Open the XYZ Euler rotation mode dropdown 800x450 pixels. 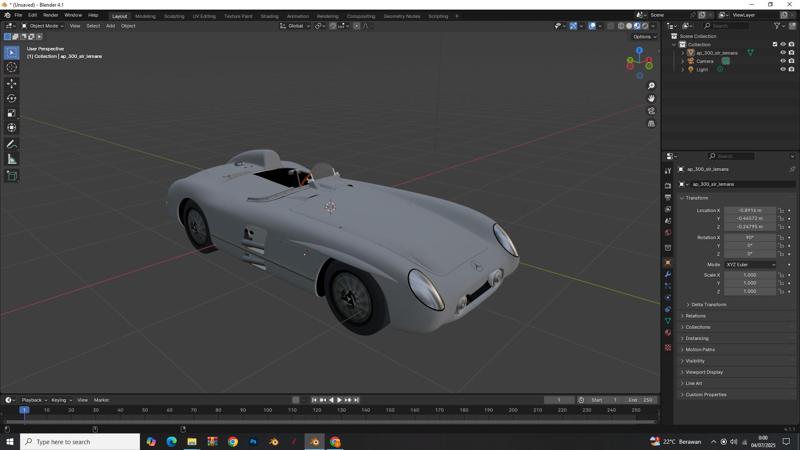tap(749, 265)
